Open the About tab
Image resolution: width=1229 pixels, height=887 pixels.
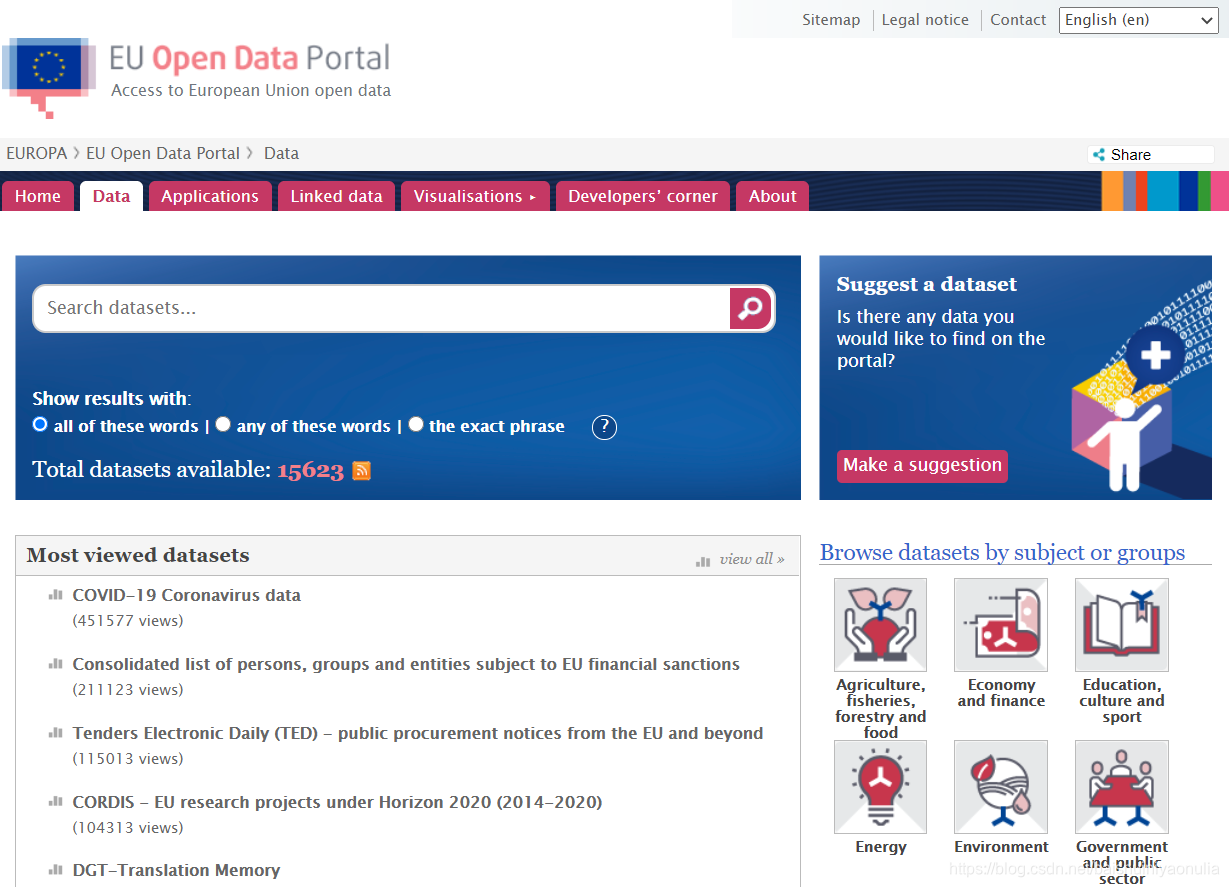772,196
